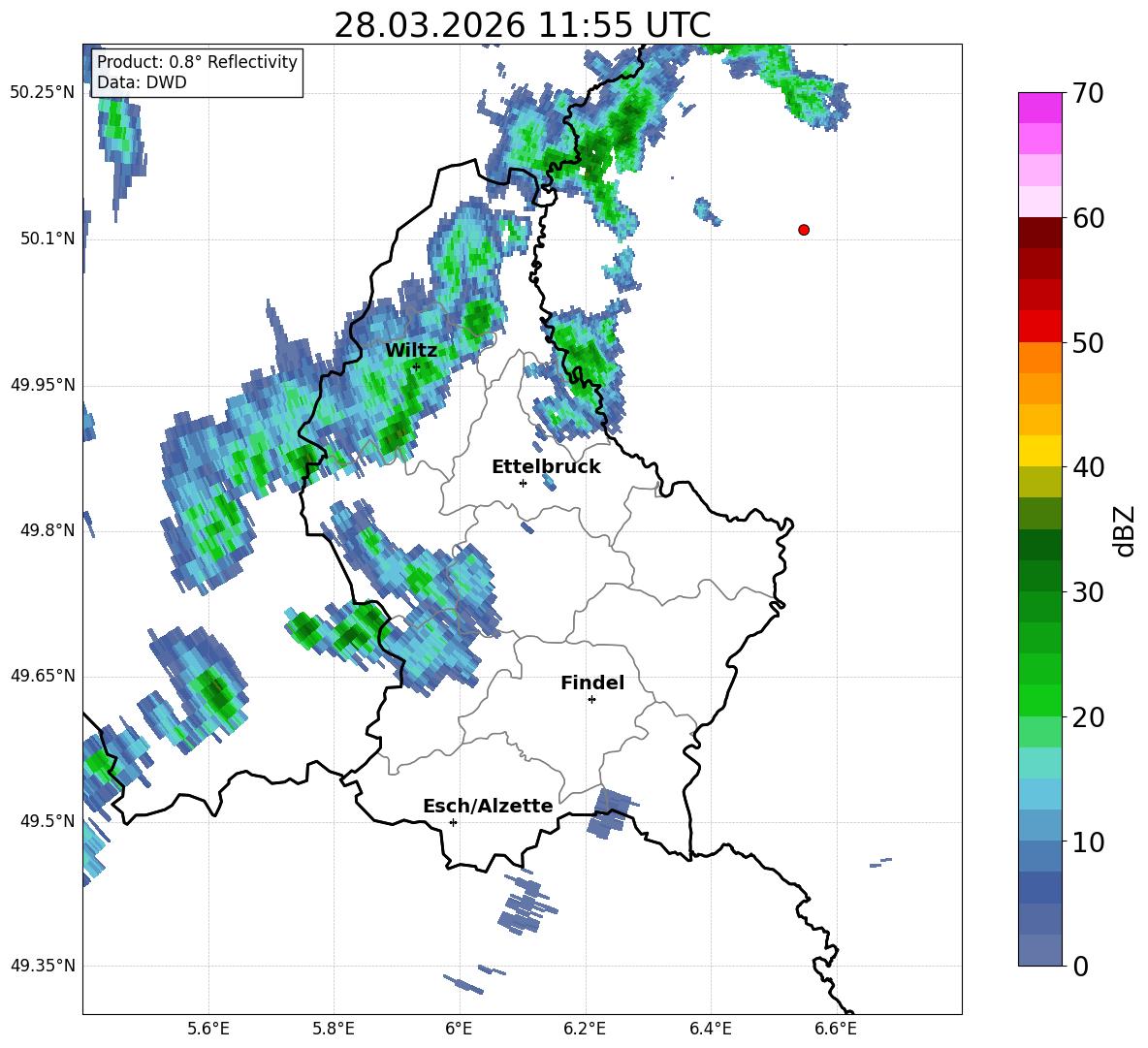The height and width of the screenshot is (1048, 1148).
Task: Click the 10 dBZ colorbar tick label
Action: click(1089, 842)
